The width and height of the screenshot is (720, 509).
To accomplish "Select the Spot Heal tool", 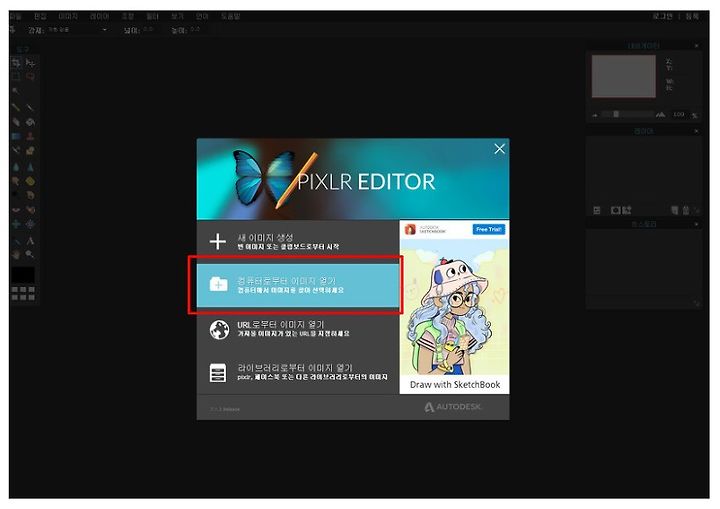I will (x=30, y=210).
